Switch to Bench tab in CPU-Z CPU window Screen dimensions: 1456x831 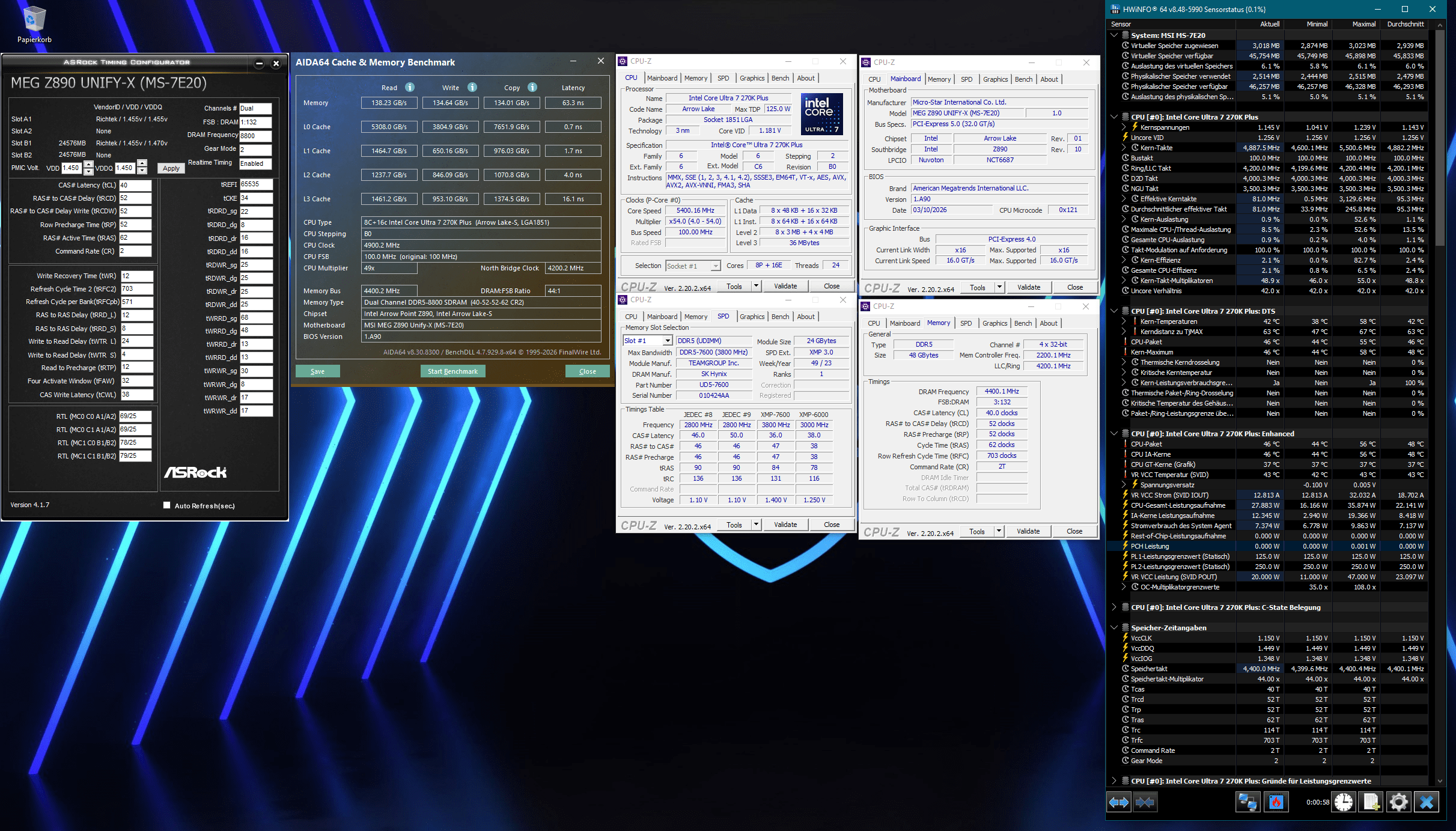tap(780, 78)
